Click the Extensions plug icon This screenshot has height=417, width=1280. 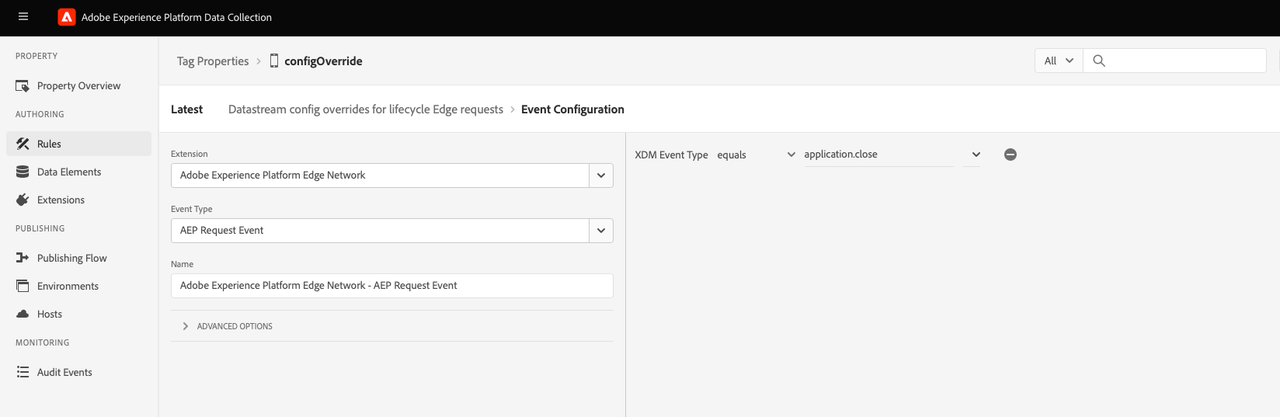(x=23, y=200)
